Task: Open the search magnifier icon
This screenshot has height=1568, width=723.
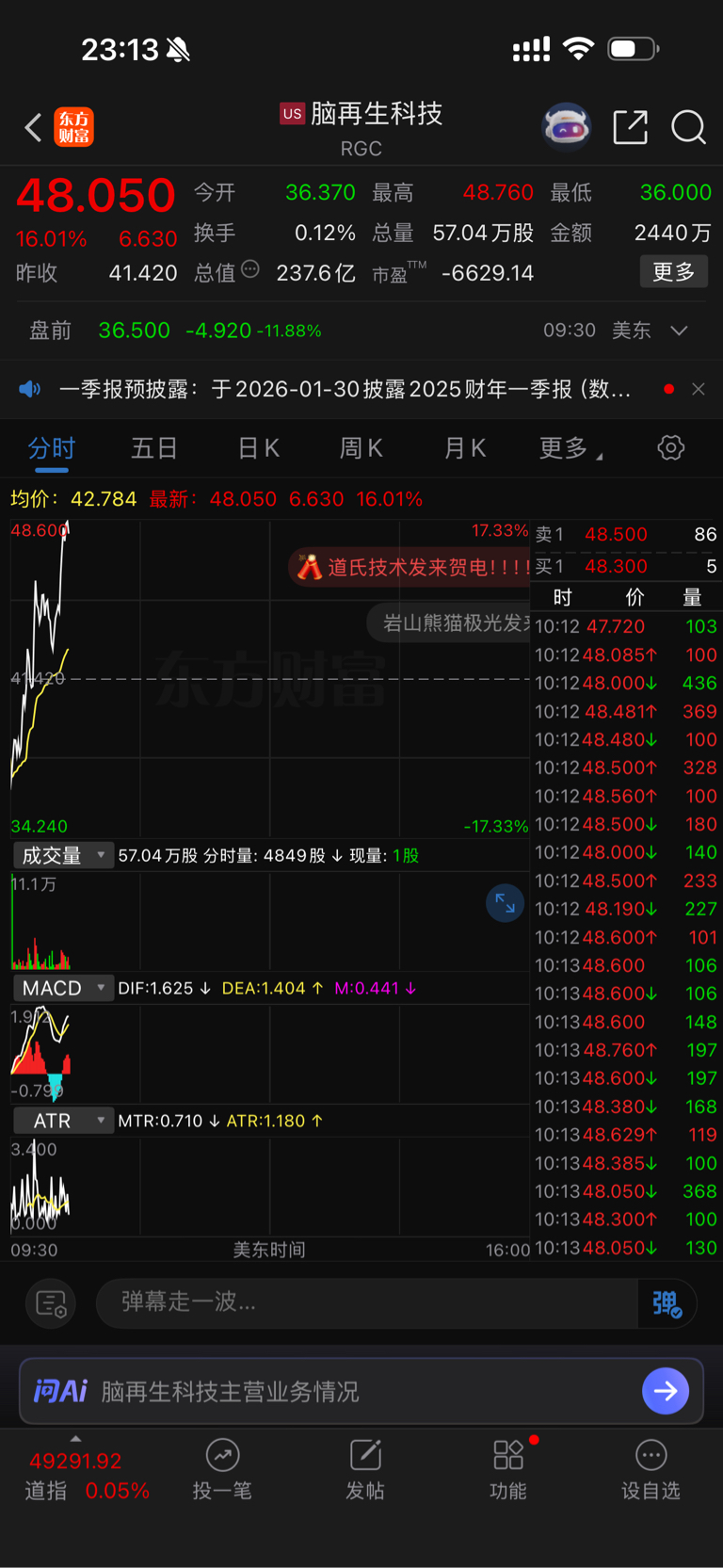Action: (688, 126)
